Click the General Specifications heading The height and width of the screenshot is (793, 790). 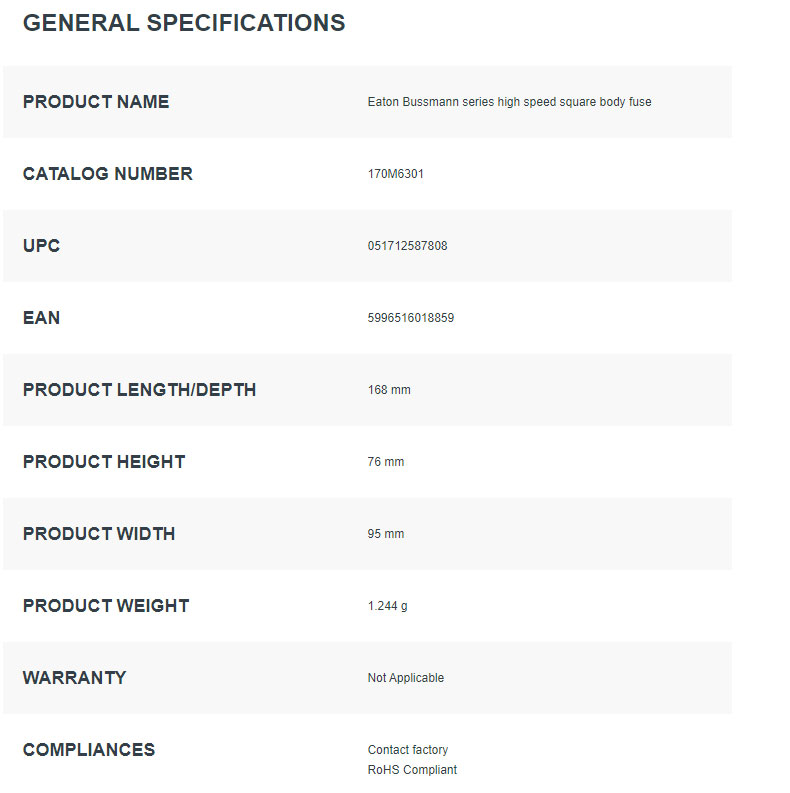184,23
